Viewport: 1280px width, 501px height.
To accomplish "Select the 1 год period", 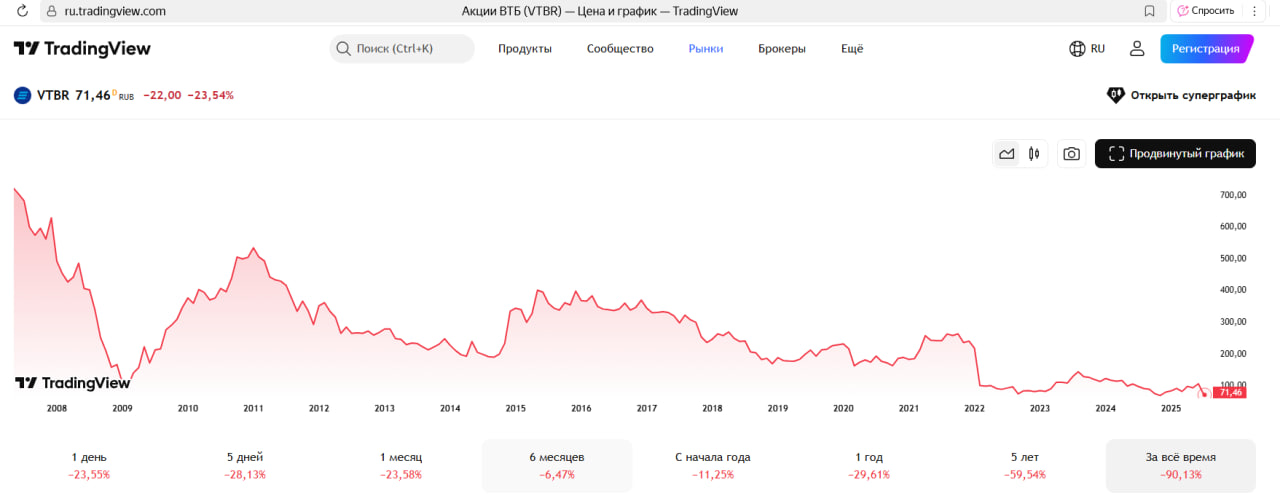I will [x=868, y=465].
